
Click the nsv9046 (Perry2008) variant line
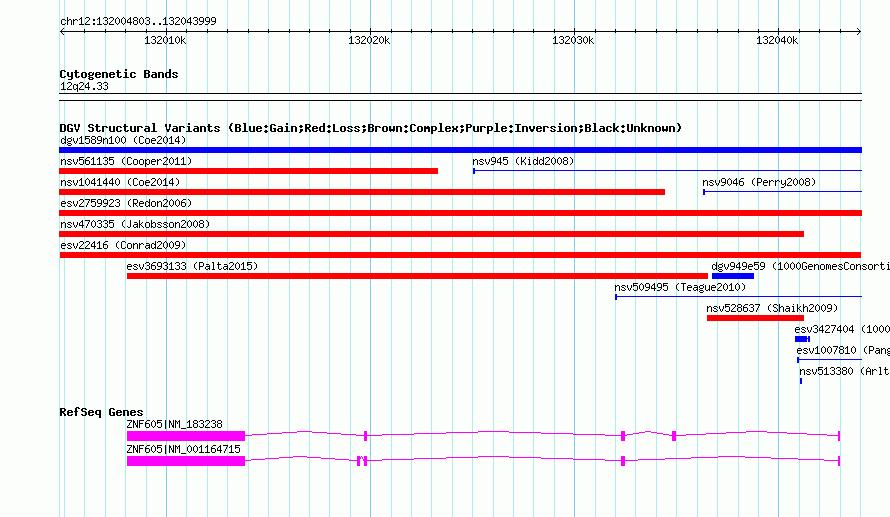tap(783, 192)
